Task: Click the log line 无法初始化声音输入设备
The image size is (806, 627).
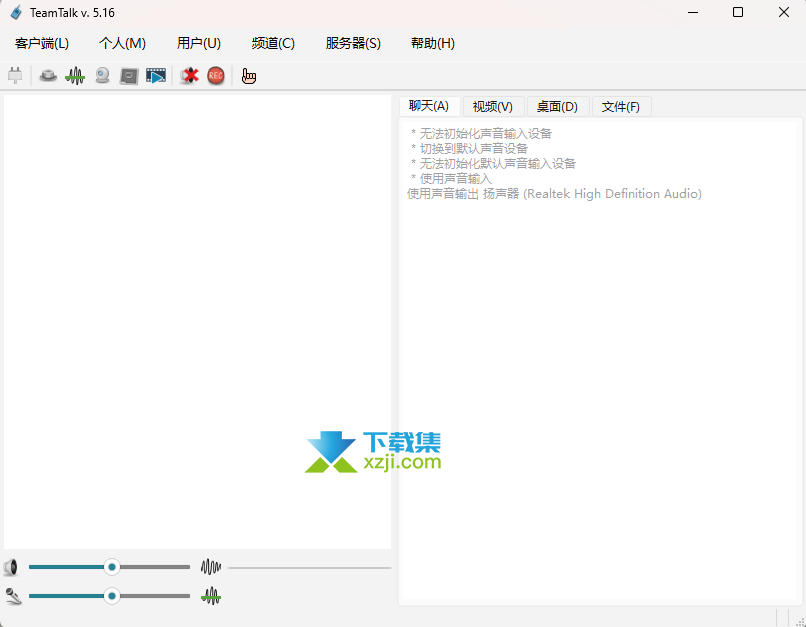Action: [x=481, y=134]
